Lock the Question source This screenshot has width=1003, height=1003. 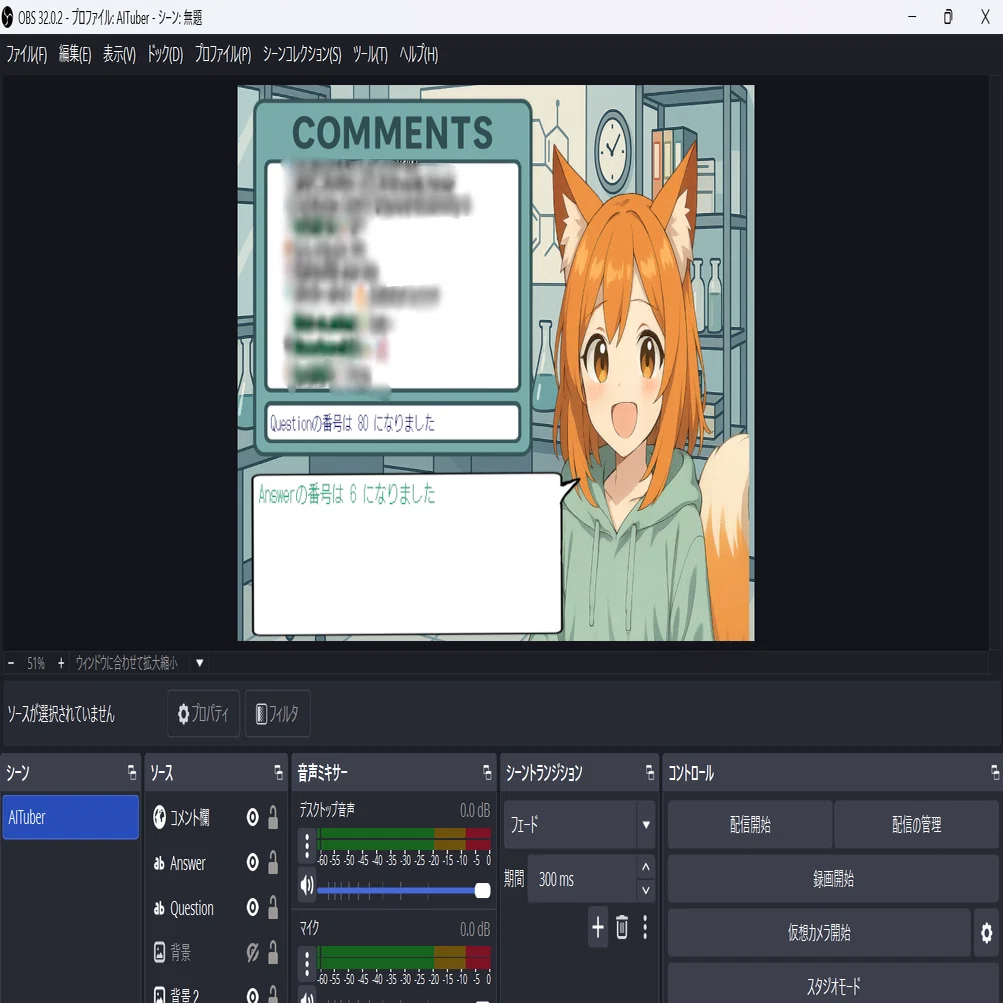point(273,908)
